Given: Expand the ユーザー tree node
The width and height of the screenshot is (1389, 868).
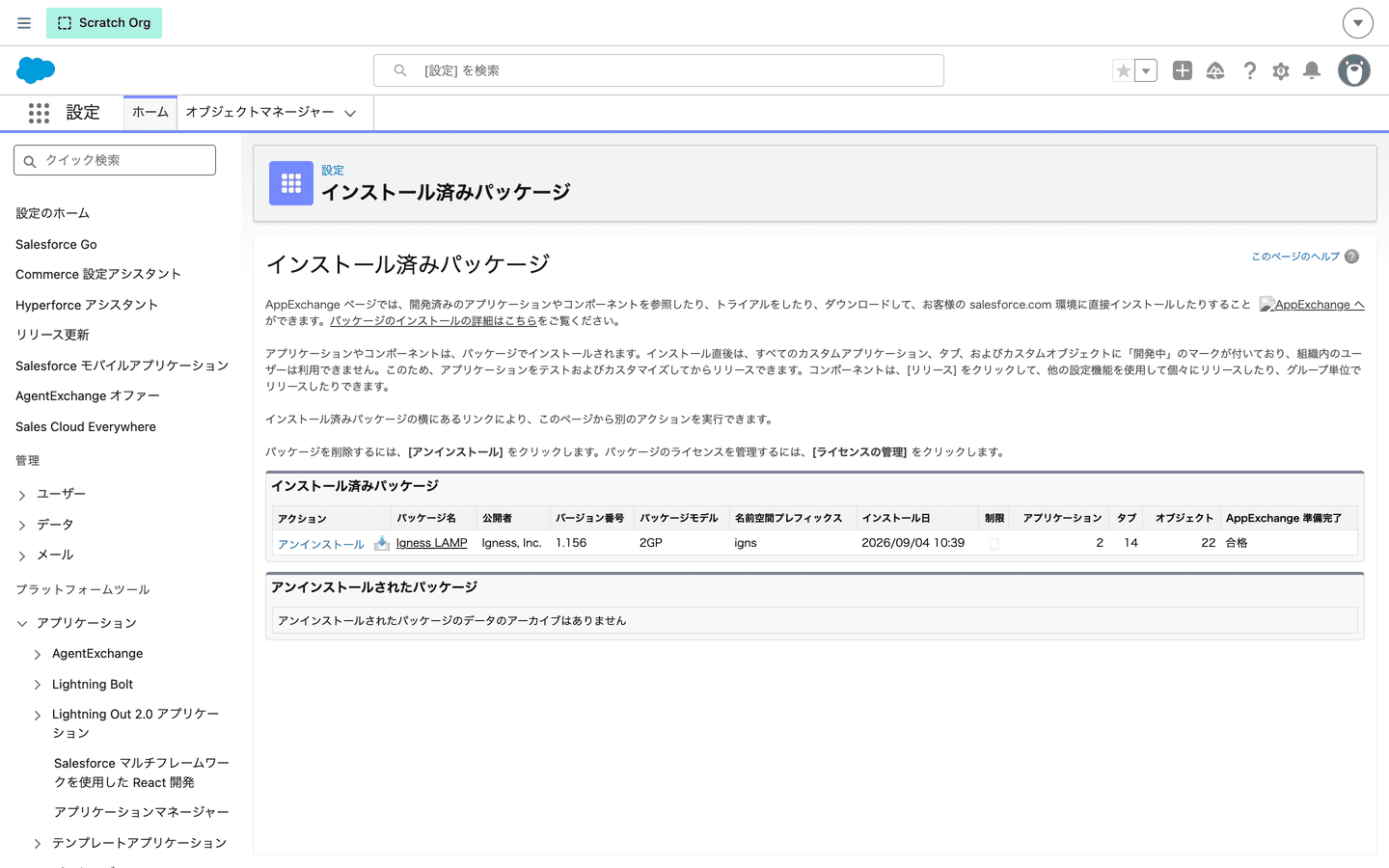Looking at the screenshot, I should pyautogui.click(x=22, y=495).
